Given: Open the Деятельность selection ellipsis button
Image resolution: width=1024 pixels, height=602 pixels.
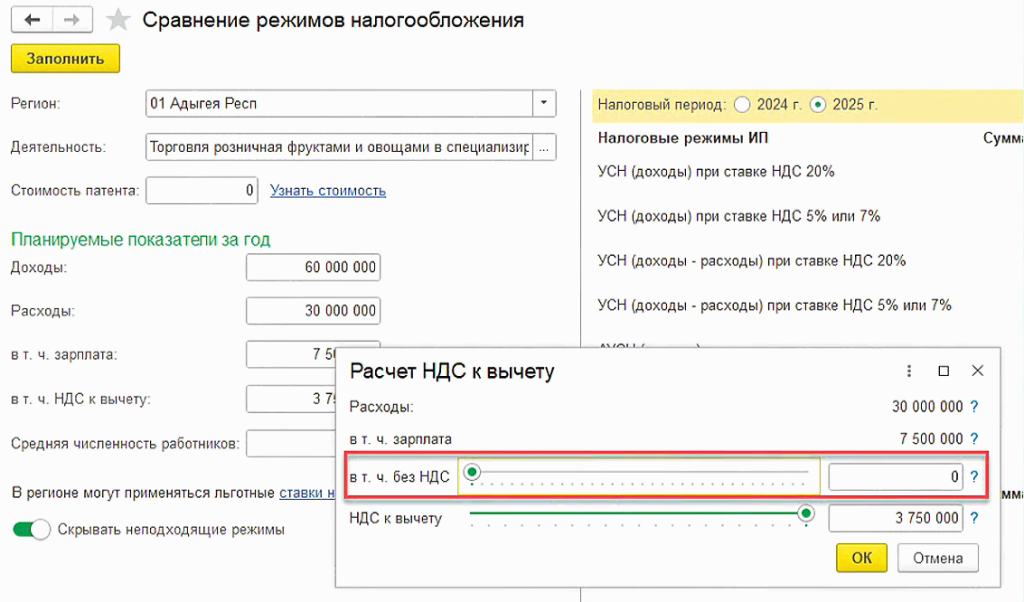Looking at the screenshot, I should coord(544,147).
